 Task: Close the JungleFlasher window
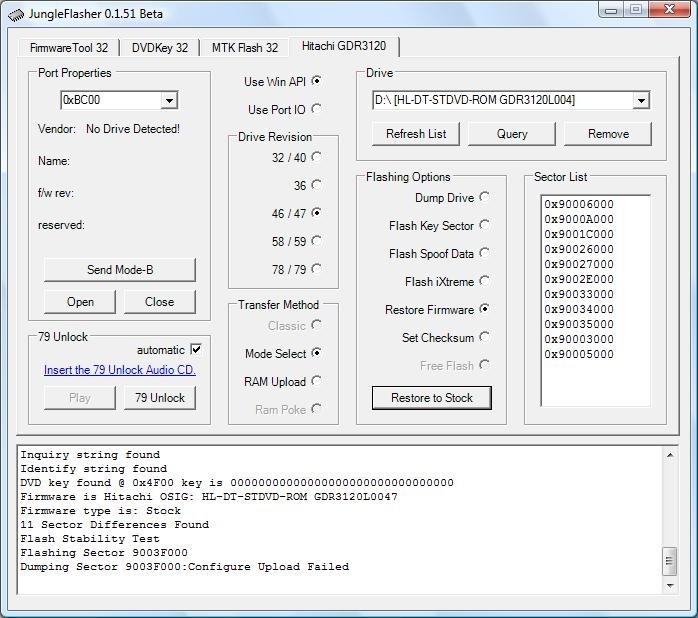coord(669,10)
